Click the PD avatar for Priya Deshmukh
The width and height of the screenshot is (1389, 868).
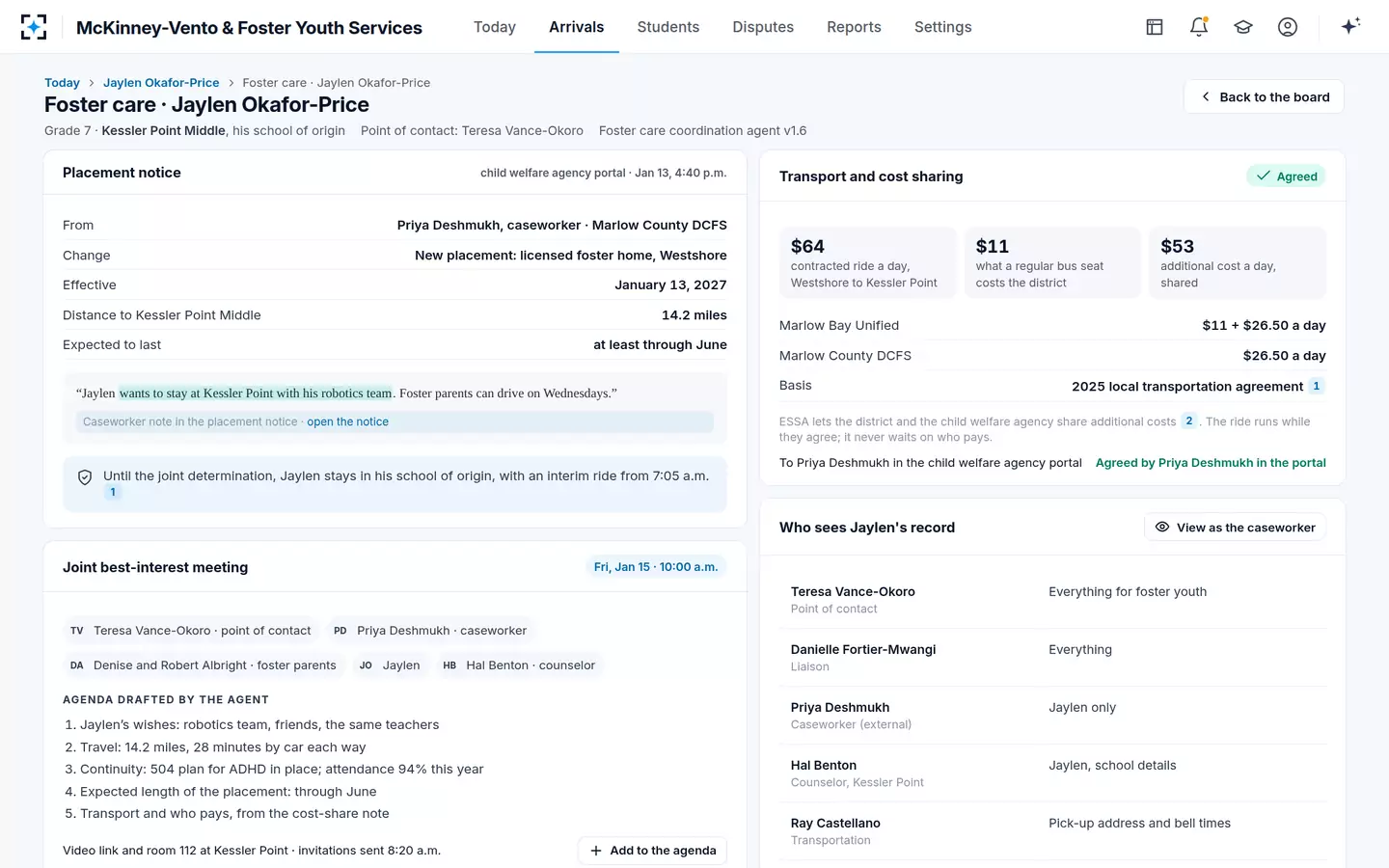pyautogui.click(x=340, y=631)
